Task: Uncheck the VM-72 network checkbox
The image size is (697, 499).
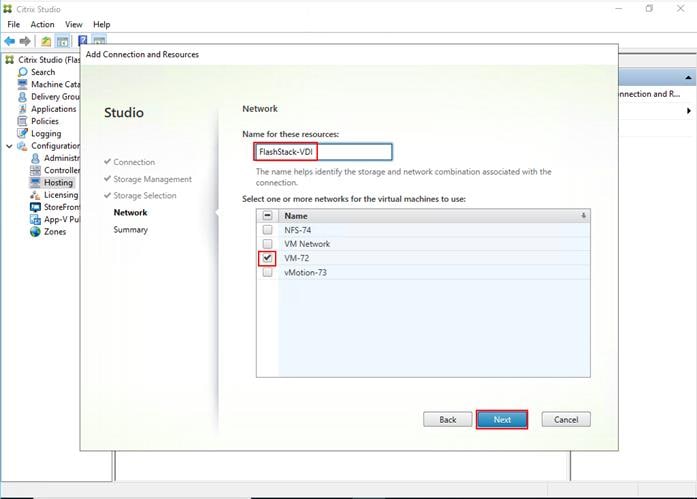Action: [x=267, y=258]
